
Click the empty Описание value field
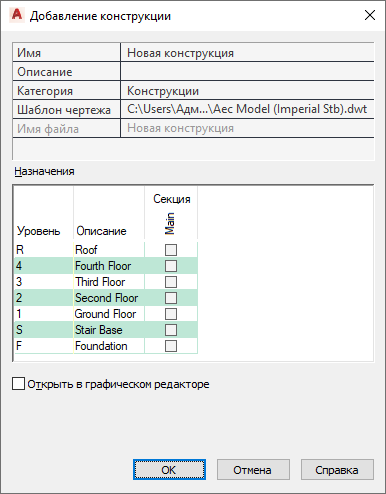pyautogui.click(x=247, y=72)
